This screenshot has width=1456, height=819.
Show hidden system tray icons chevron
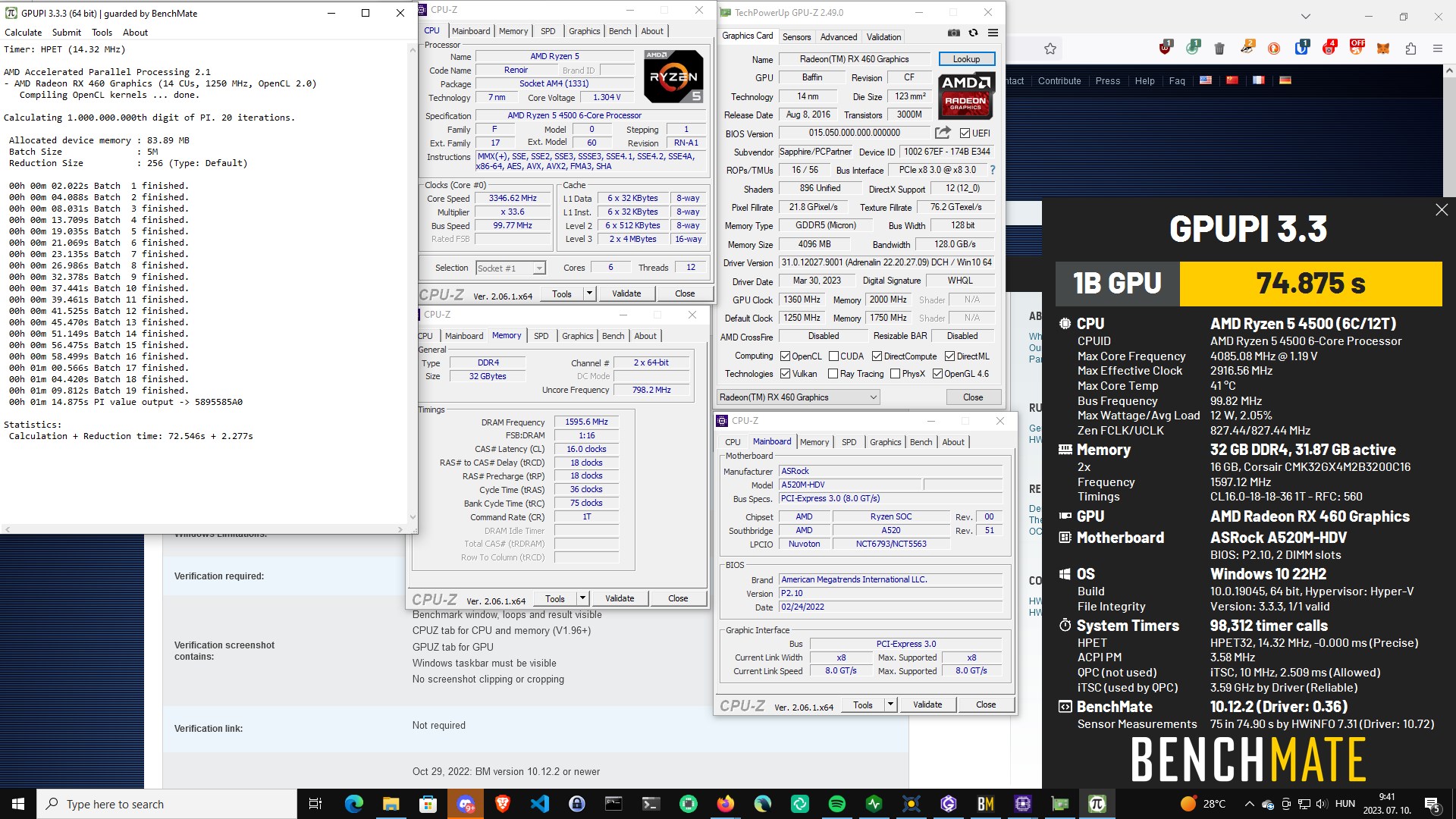click(1249, 804)
